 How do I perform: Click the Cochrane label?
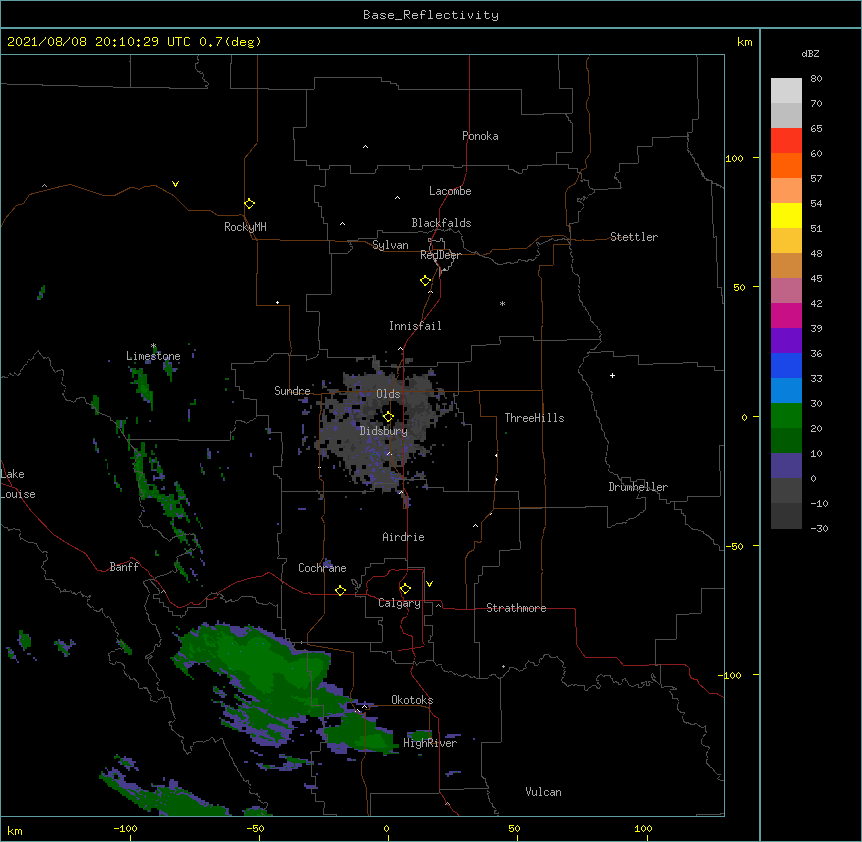(322, 568)
